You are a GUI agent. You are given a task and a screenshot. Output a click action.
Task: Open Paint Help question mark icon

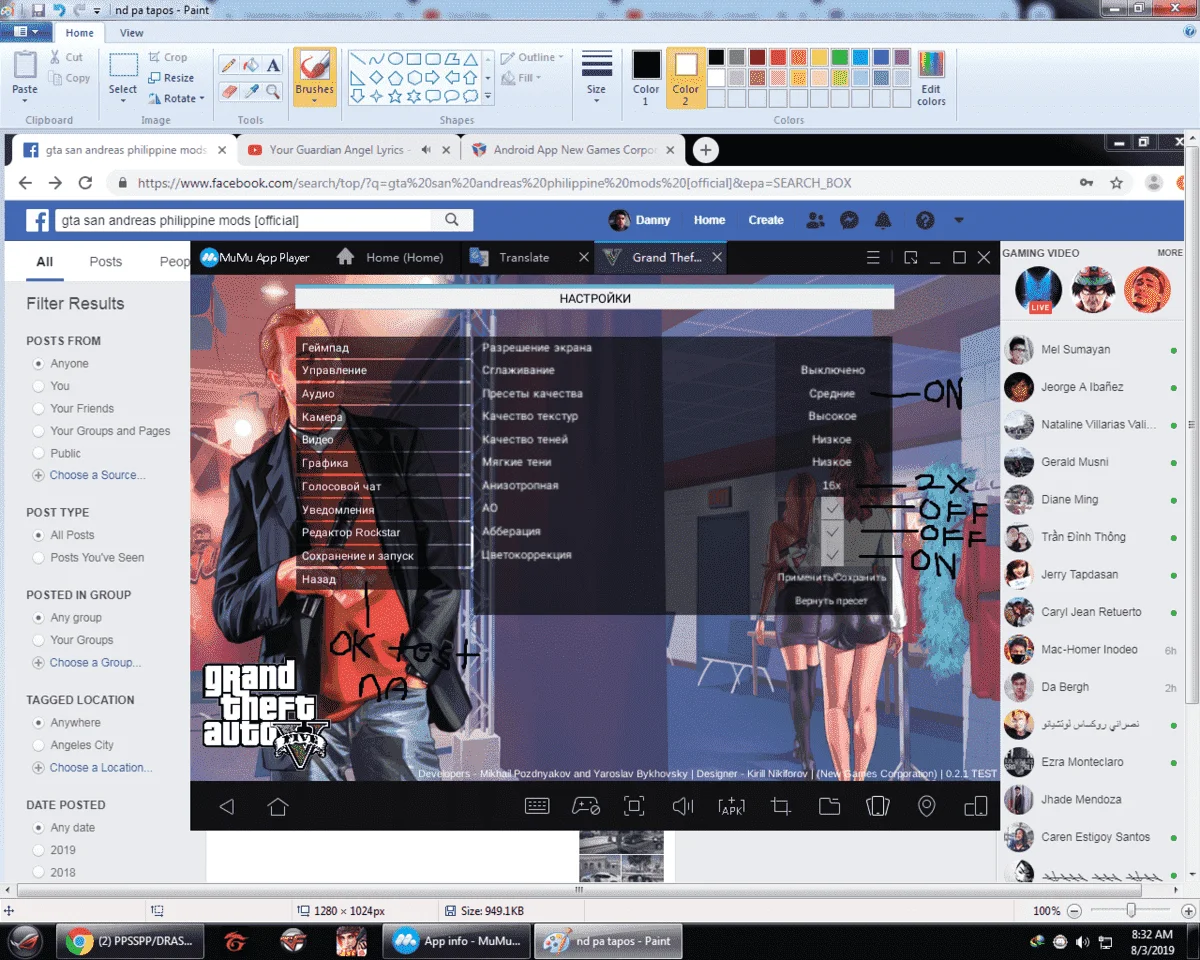(1189, 33)
